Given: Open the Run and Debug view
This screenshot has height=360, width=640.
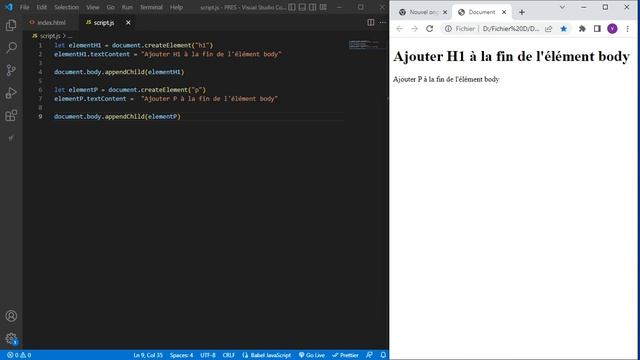Looking at the screenshot, I should point(11,93).
